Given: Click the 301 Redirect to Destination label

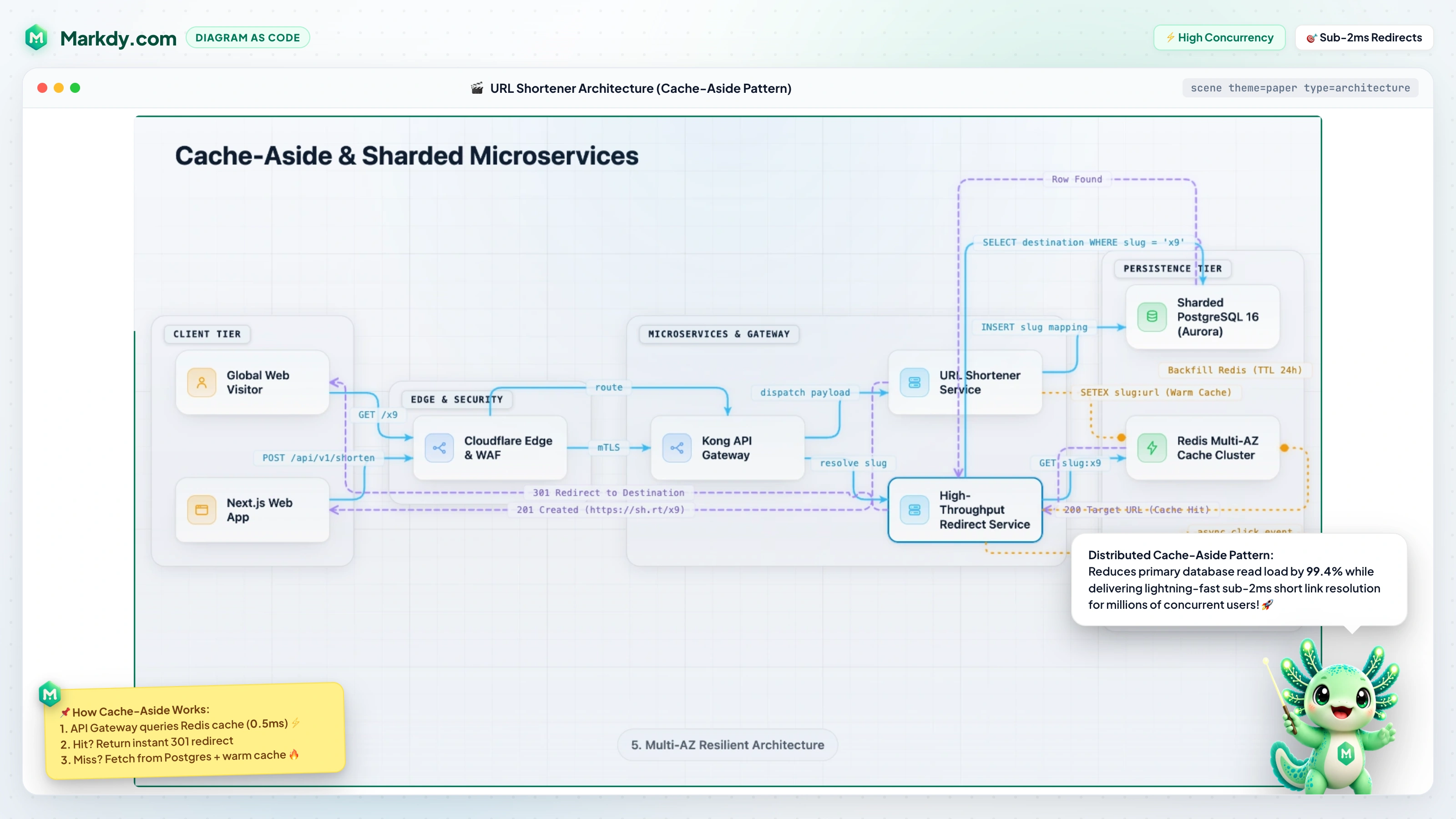Looking at the screenshot, I should pyautogui.click(x=608, y=493).
